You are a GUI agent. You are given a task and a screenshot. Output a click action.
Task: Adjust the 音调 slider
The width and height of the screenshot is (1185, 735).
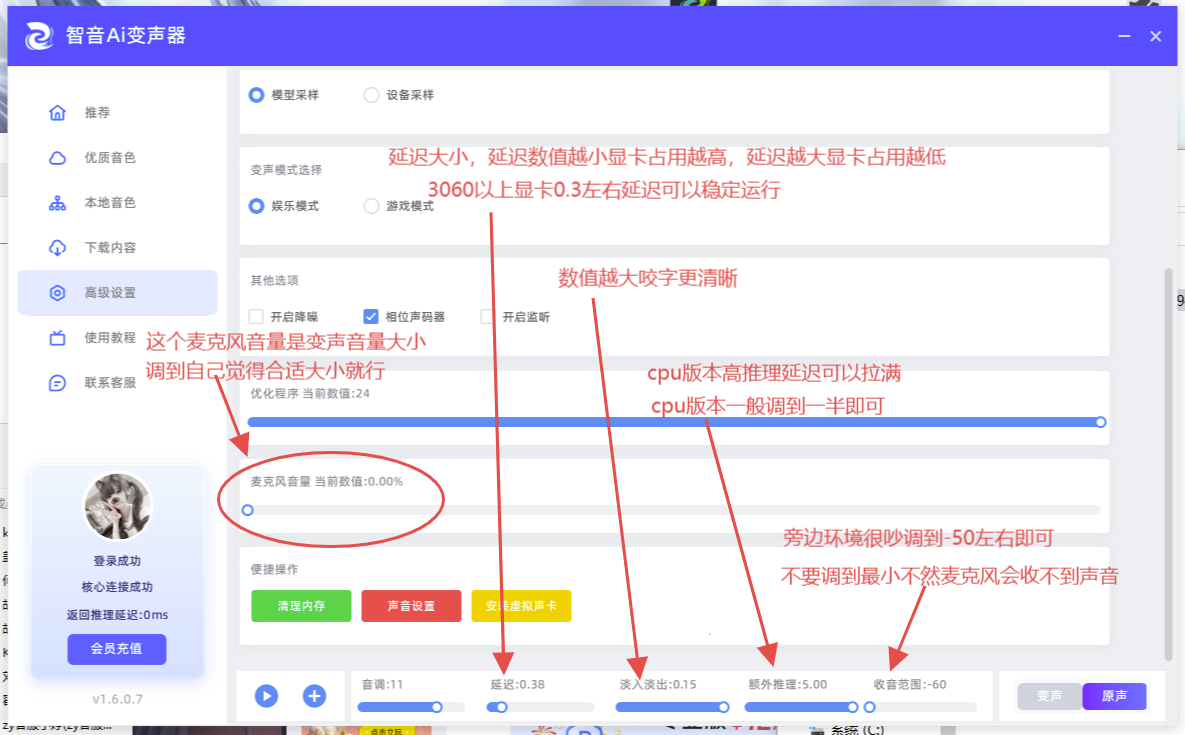(x=411, y=707)
